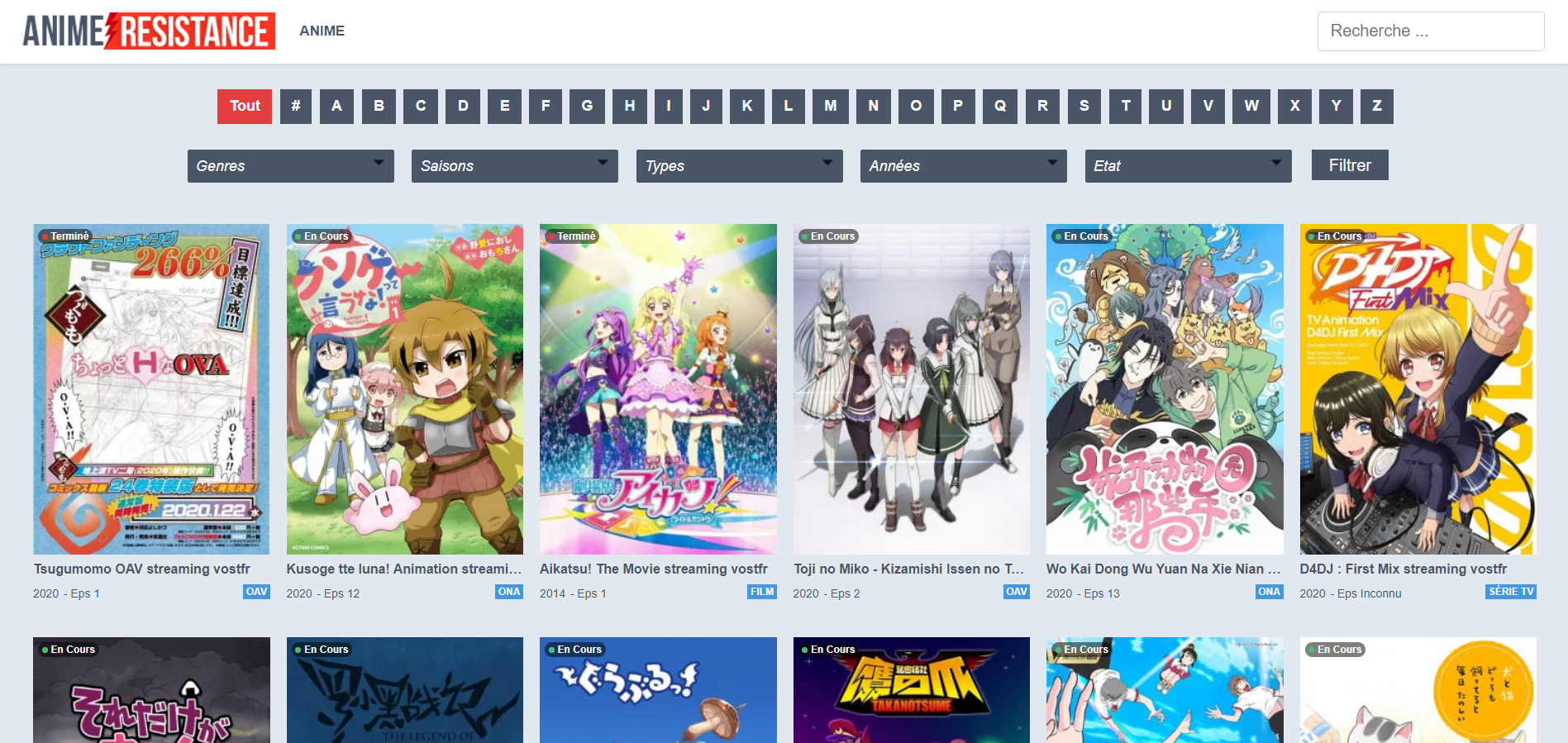Image resolution: width=1568 pixels, height=743 pixels.
Task: Open D4DJ First Mix poster thumbnail
Action: (x=1418, y=389)
